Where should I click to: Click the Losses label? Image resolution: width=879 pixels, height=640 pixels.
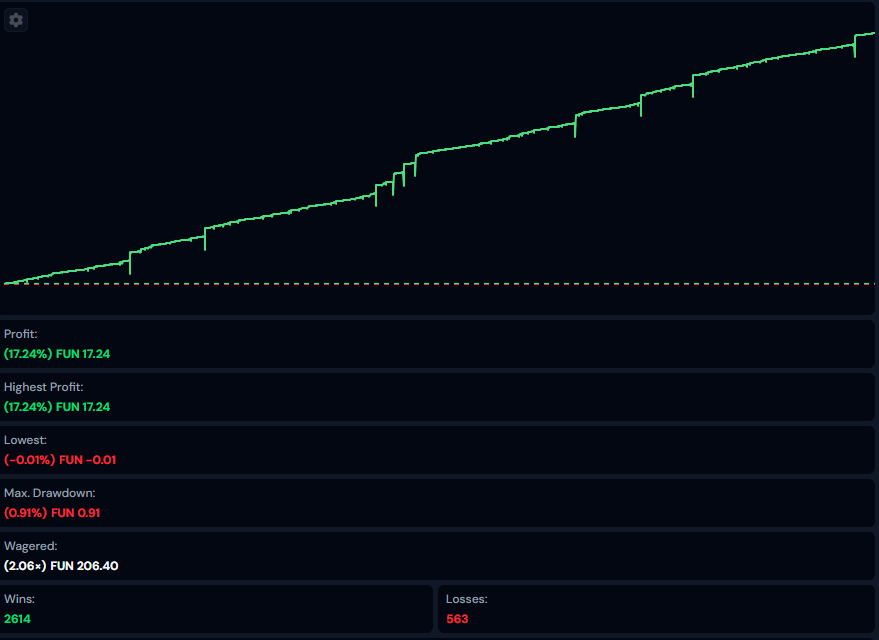tap(466, 599)
